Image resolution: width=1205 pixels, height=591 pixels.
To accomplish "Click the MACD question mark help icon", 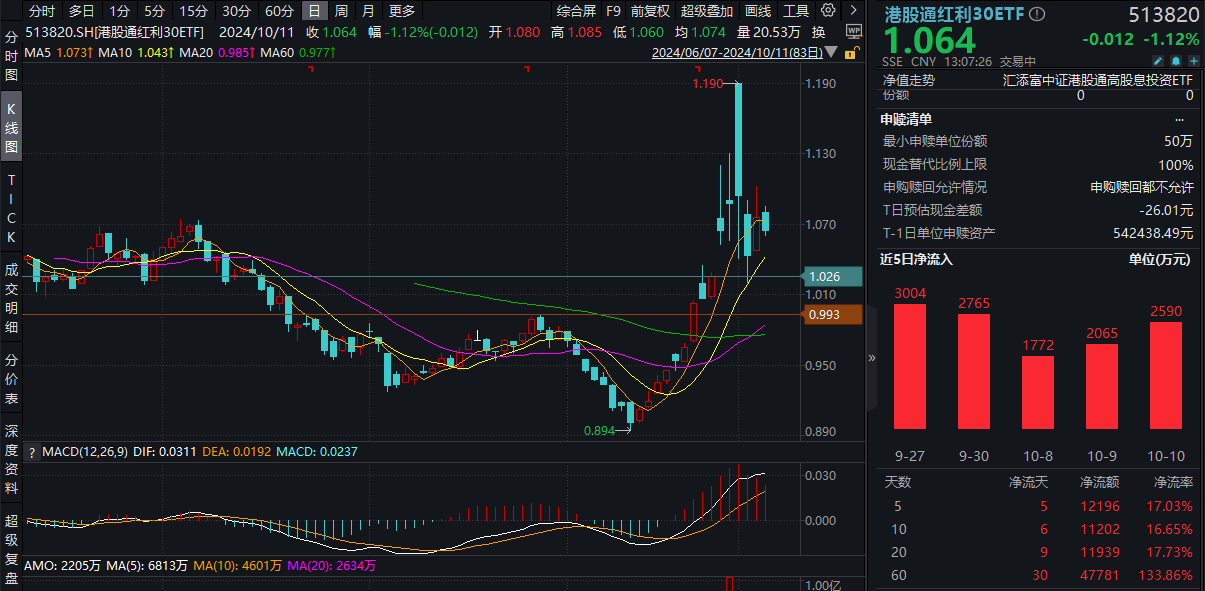I will tap(31, 452).
